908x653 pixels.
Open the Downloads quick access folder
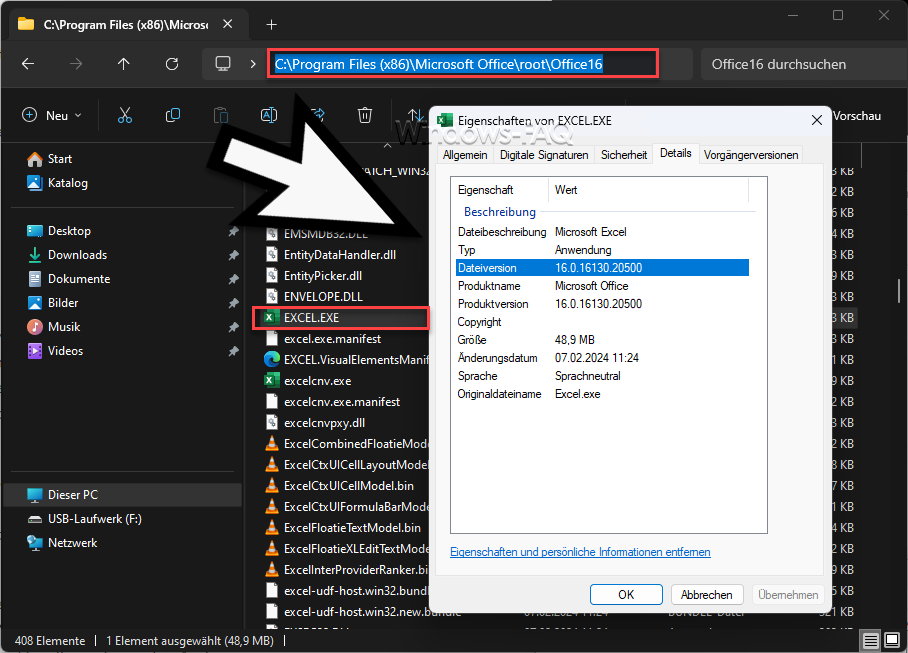pos(67,255)
